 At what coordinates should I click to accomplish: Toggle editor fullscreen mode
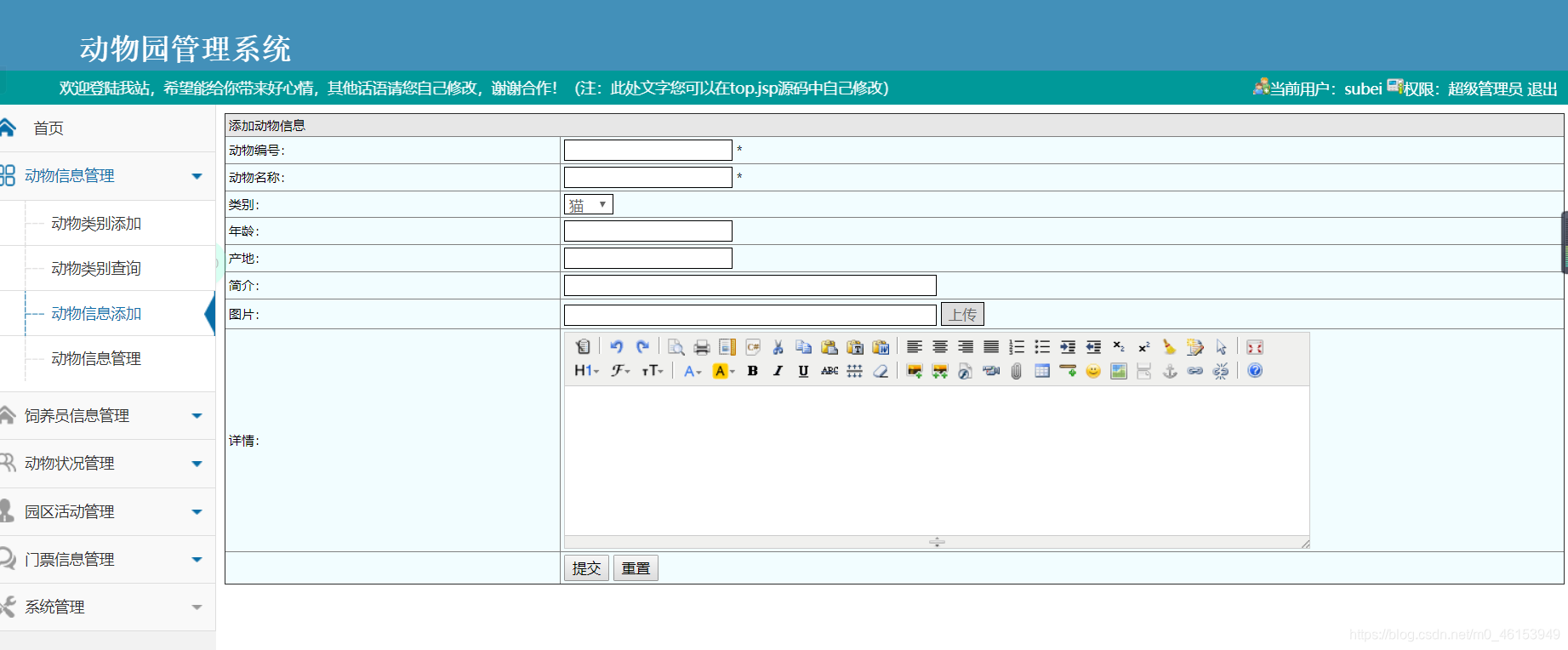click(1255, 347)
